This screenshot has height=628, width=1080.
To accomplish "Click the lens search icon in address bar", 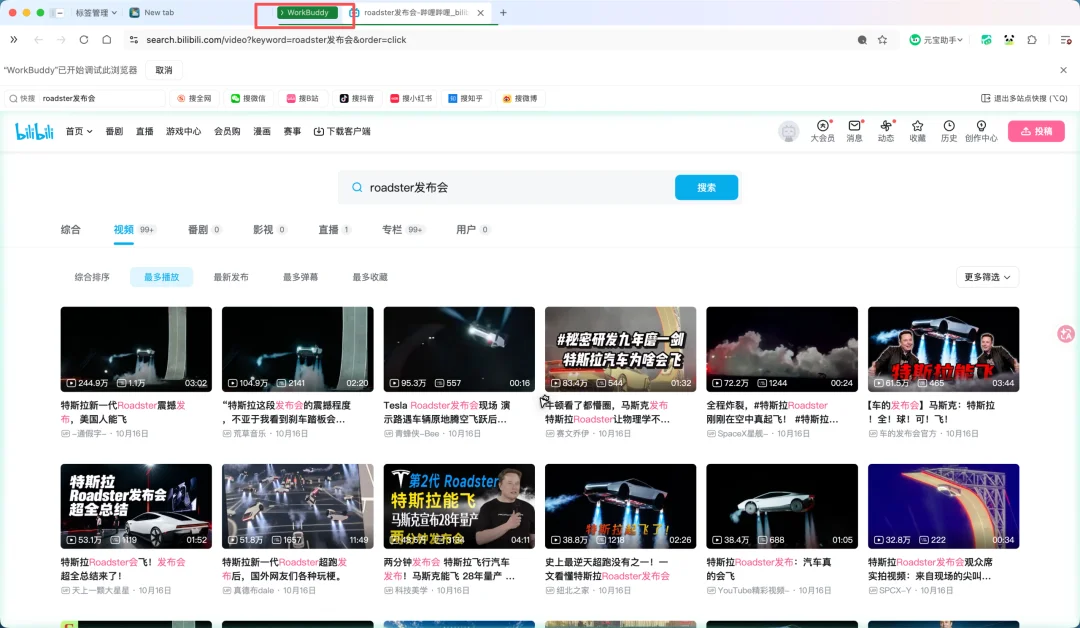I will [862, 40].
